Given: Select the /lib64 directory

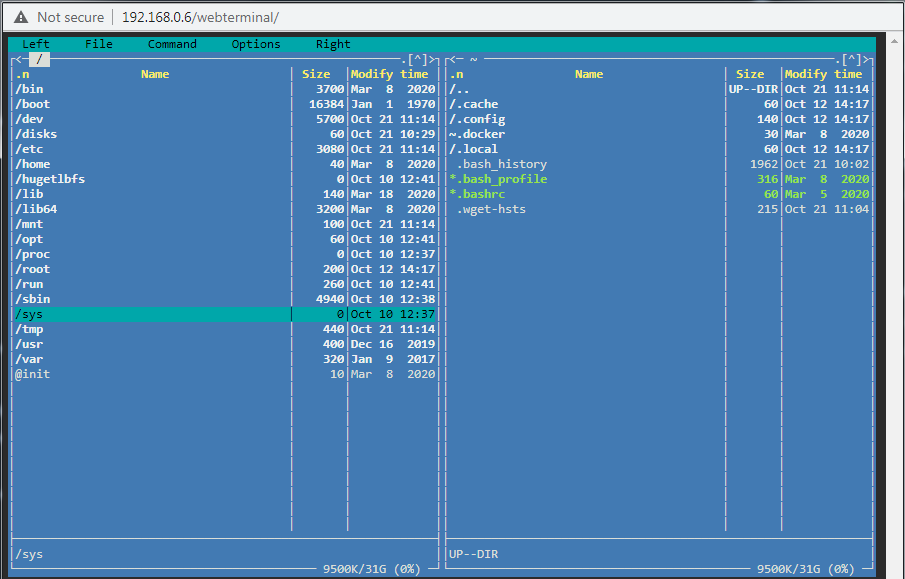Looking at the screenshot, I should (225, 209).
